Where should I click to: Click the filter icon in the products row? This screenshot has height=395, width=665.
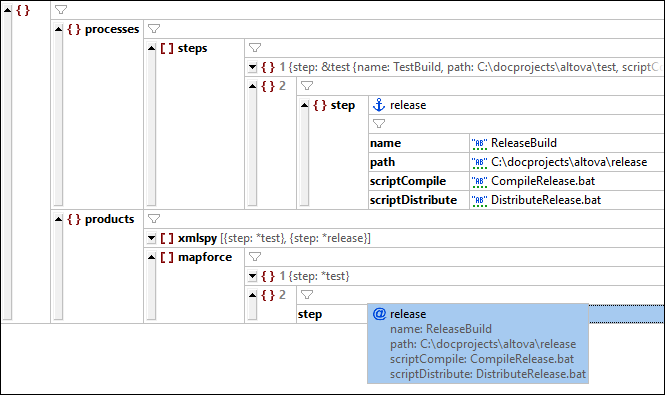(154, 219)
